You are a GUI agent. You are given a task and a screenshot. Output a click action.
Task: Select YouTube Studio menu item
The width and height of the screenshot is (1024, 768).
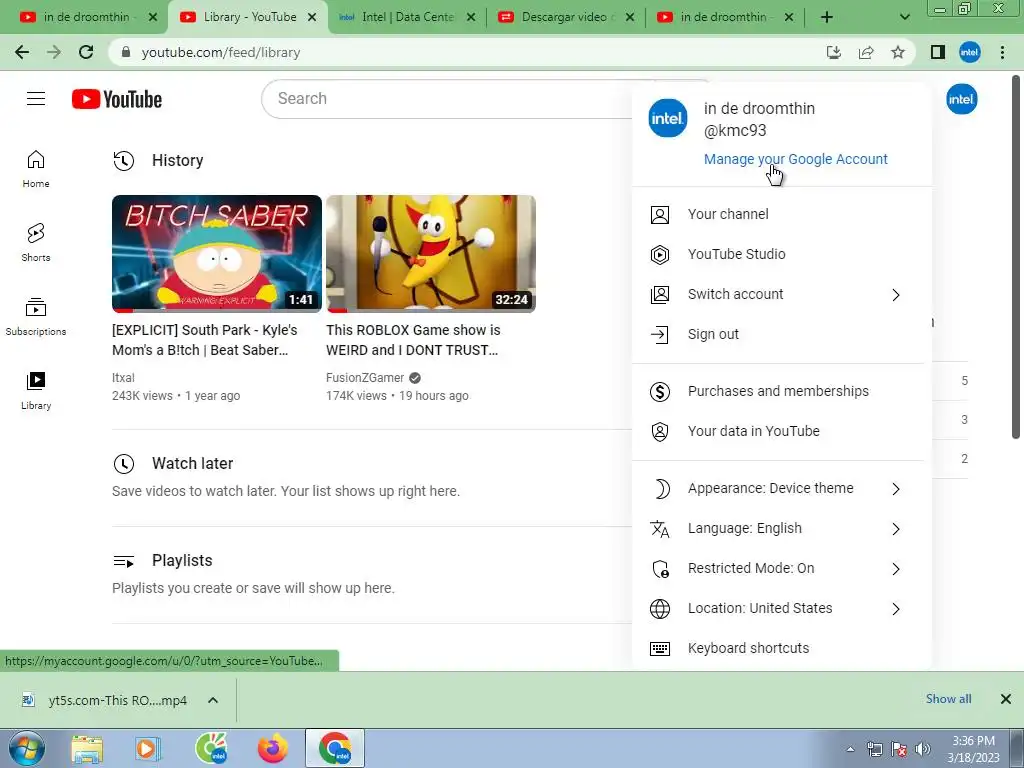point(782,254)
